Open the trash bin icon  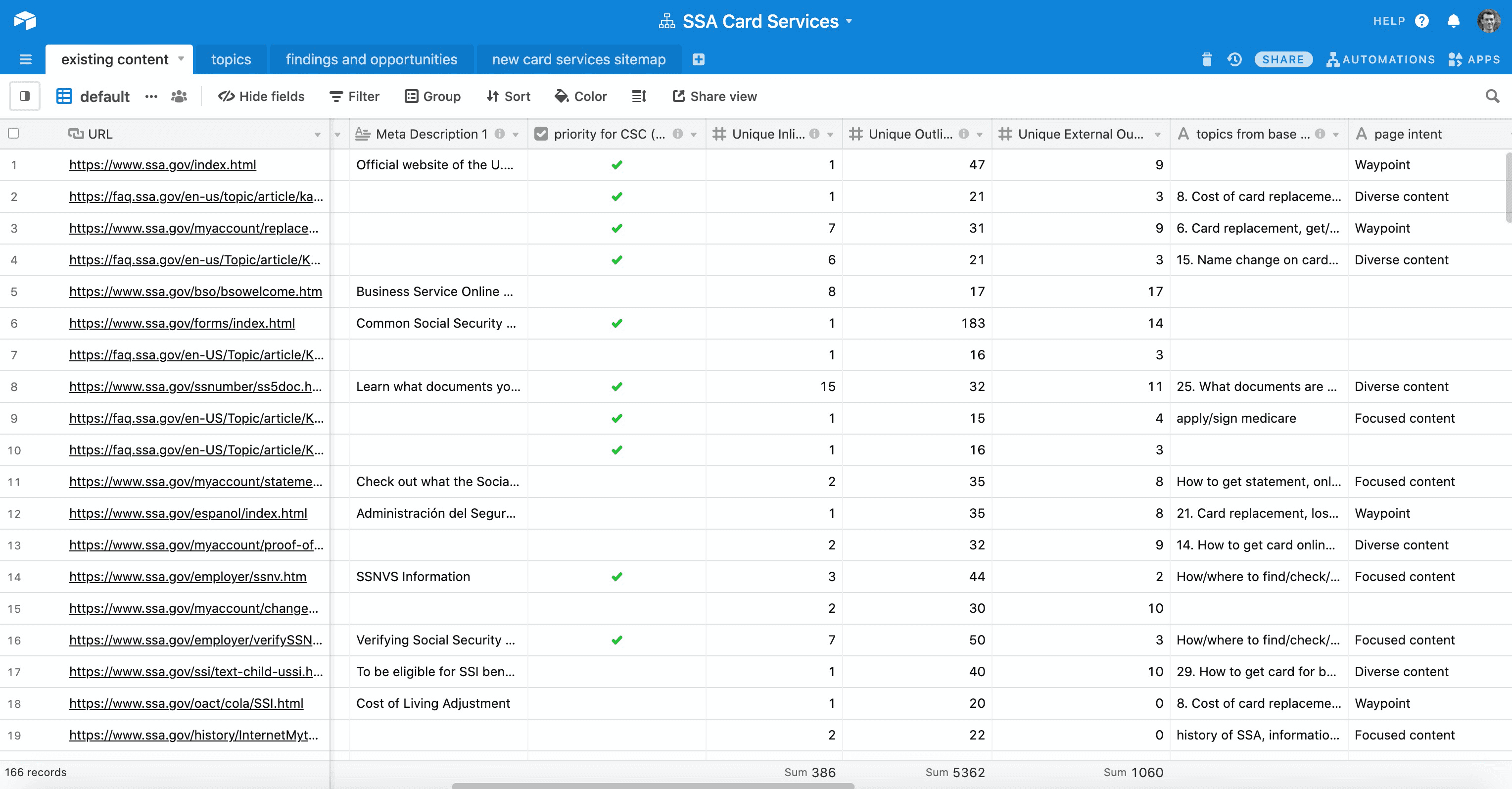[1207, 59]
